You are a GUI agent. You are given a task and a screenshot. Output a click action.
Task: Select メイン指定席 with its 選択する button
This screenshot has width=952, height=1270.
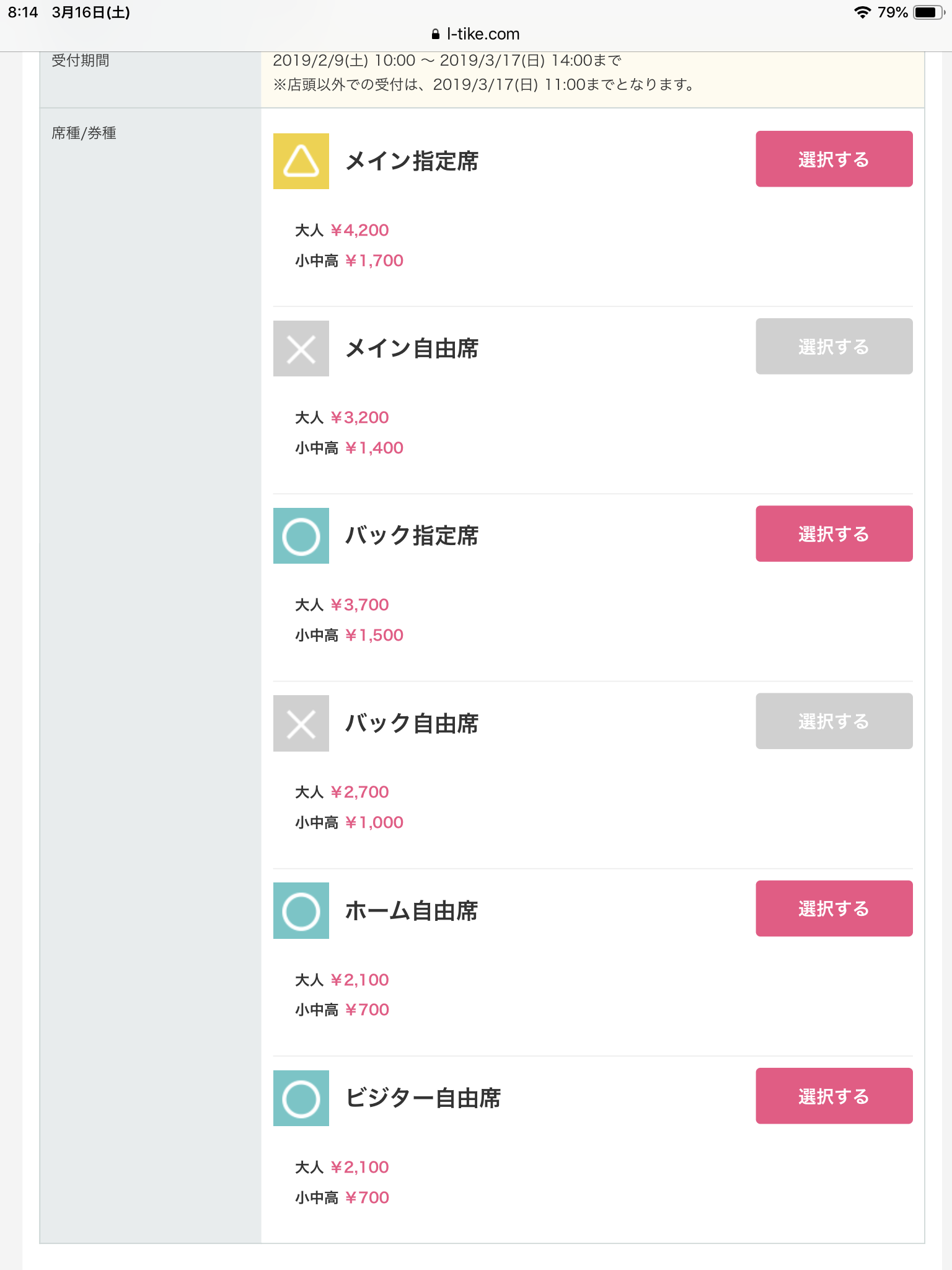834,159
